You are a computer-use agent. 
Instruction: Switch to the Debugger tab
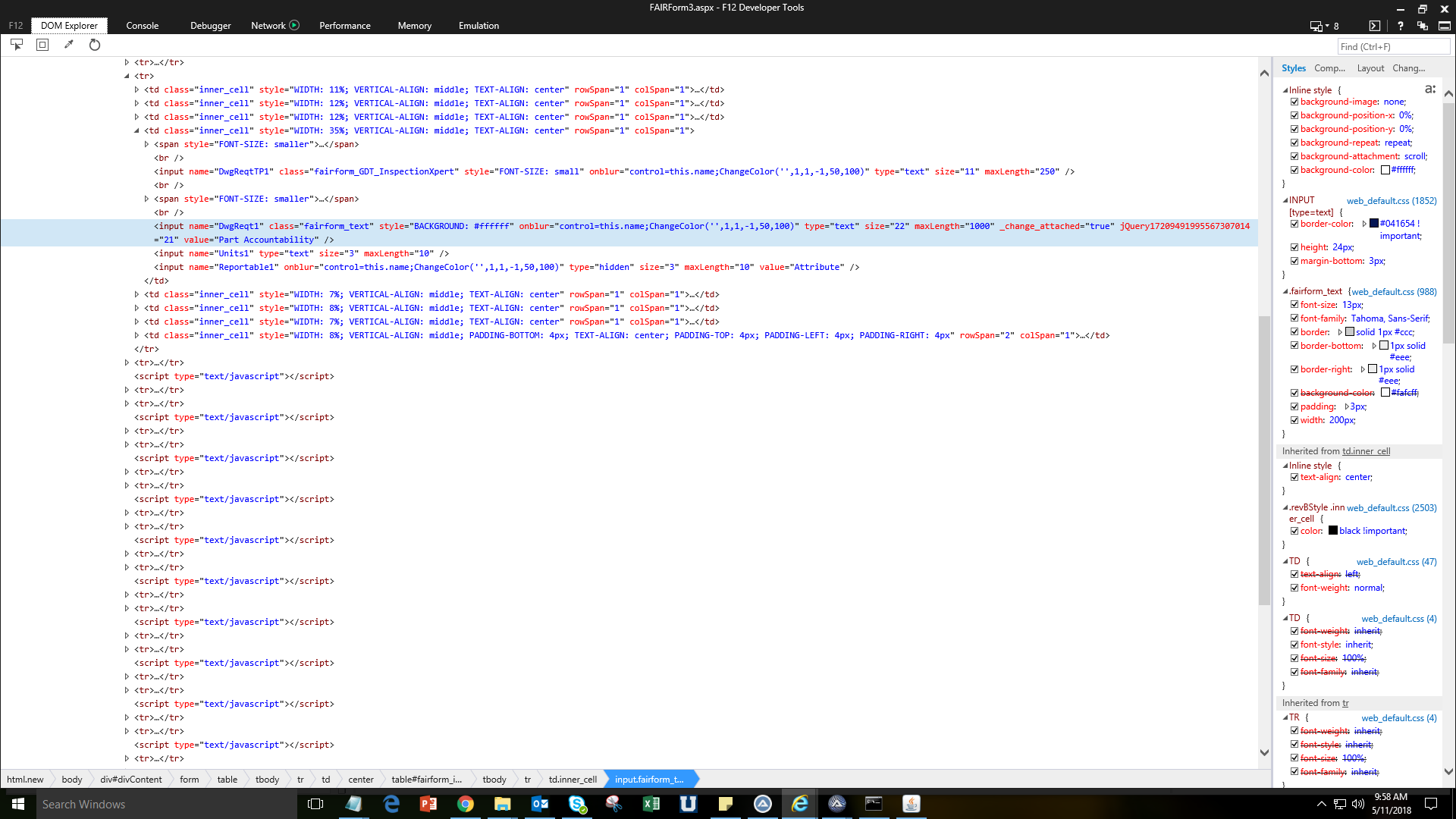(210, 26)
